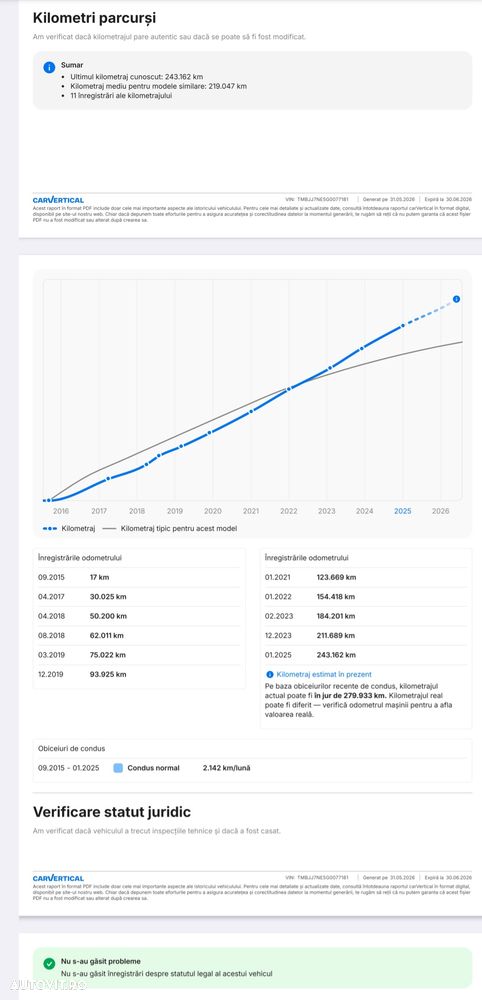Click the 01.2022 data point where lines cross
The width and height of the screenshot is (482, 1000).
coord(289,388)
